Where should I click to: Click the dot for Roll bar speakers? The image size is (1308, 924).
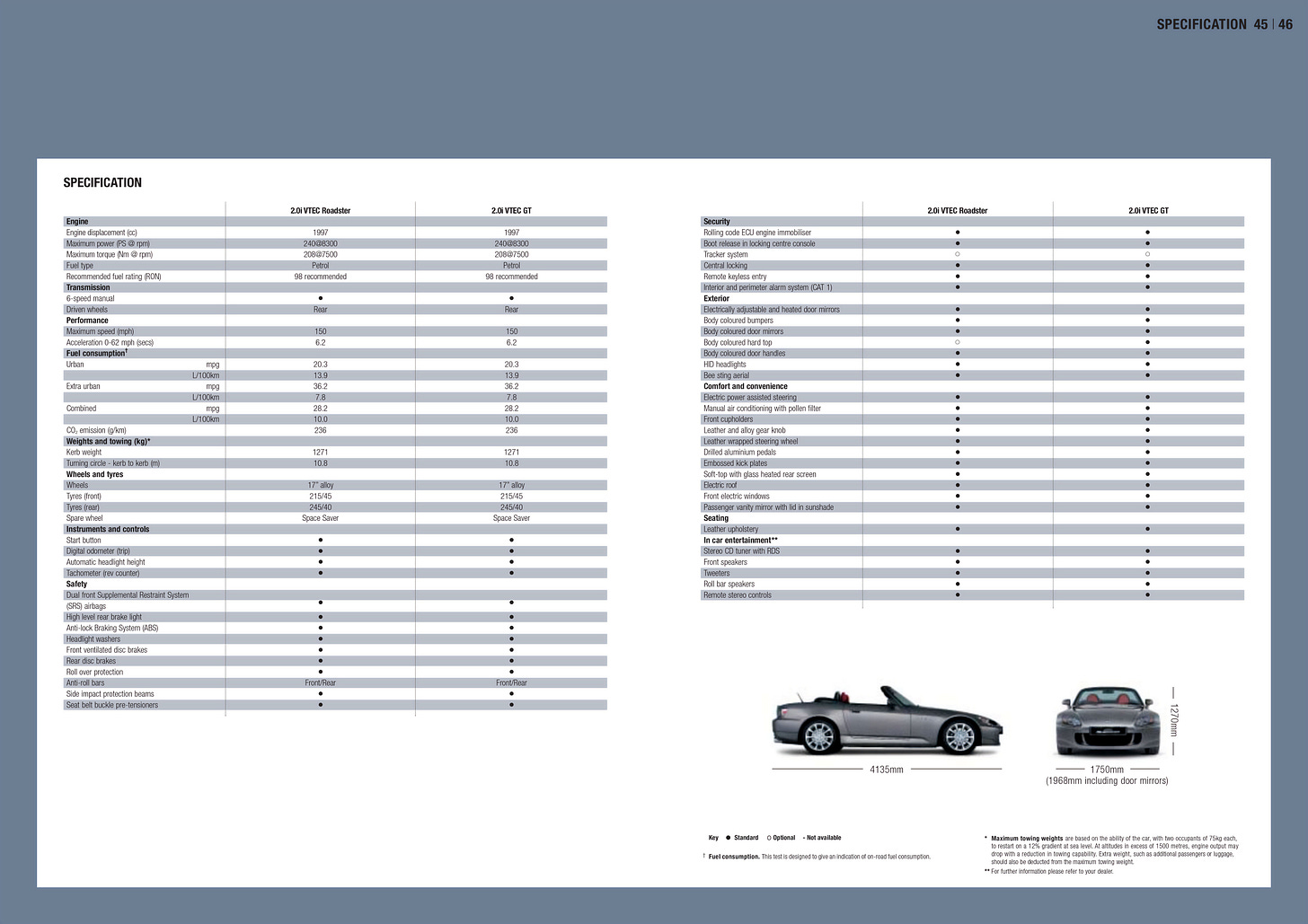(x=957, y=584)
